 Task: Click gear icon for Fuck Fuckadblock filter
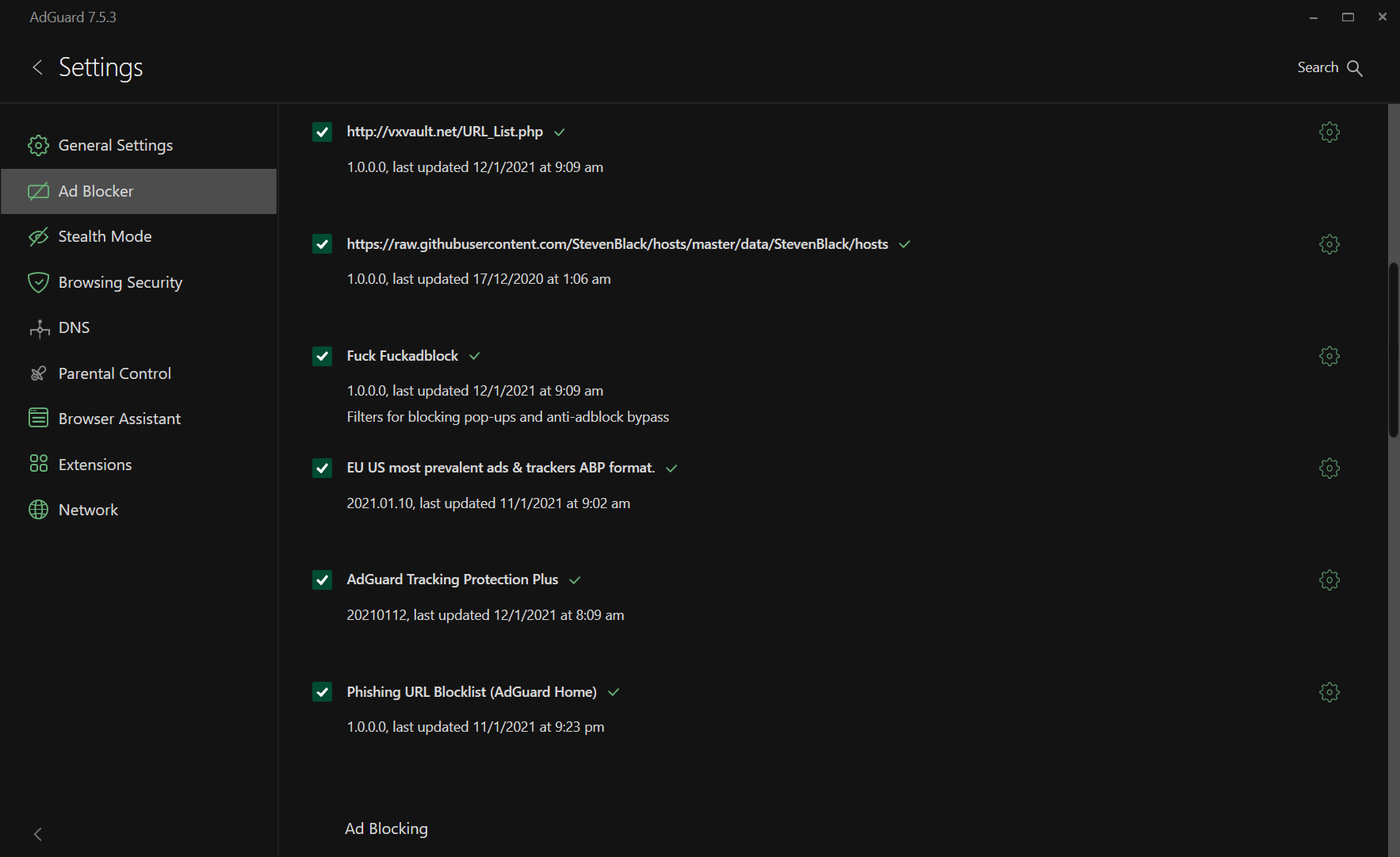pyautogui.click(x=1329, y=356)
